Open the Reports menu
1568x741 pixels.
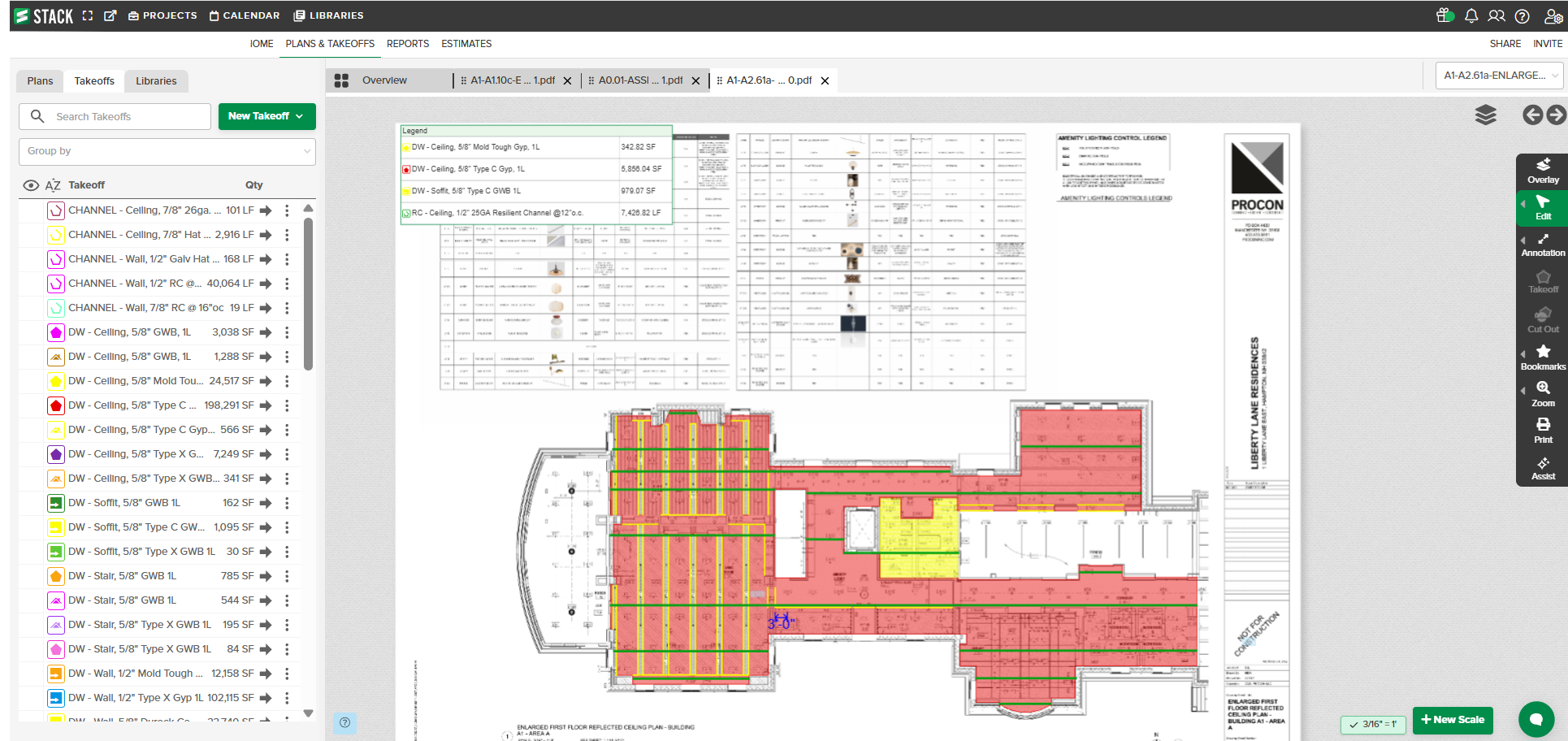pos(407,44)
